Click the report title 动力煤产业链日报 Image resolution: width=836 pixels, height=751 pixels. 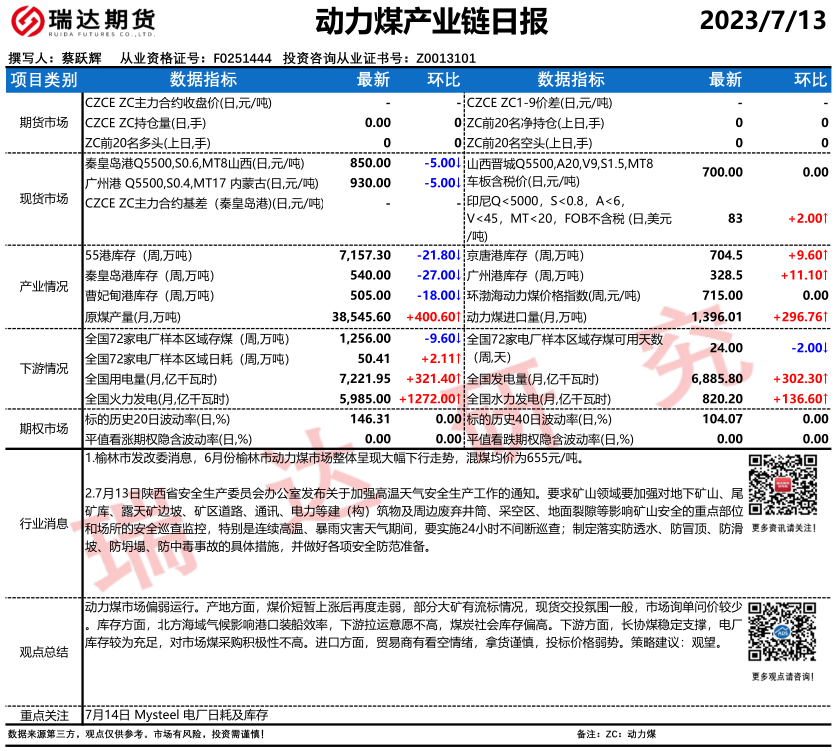(x=417, y=21)
